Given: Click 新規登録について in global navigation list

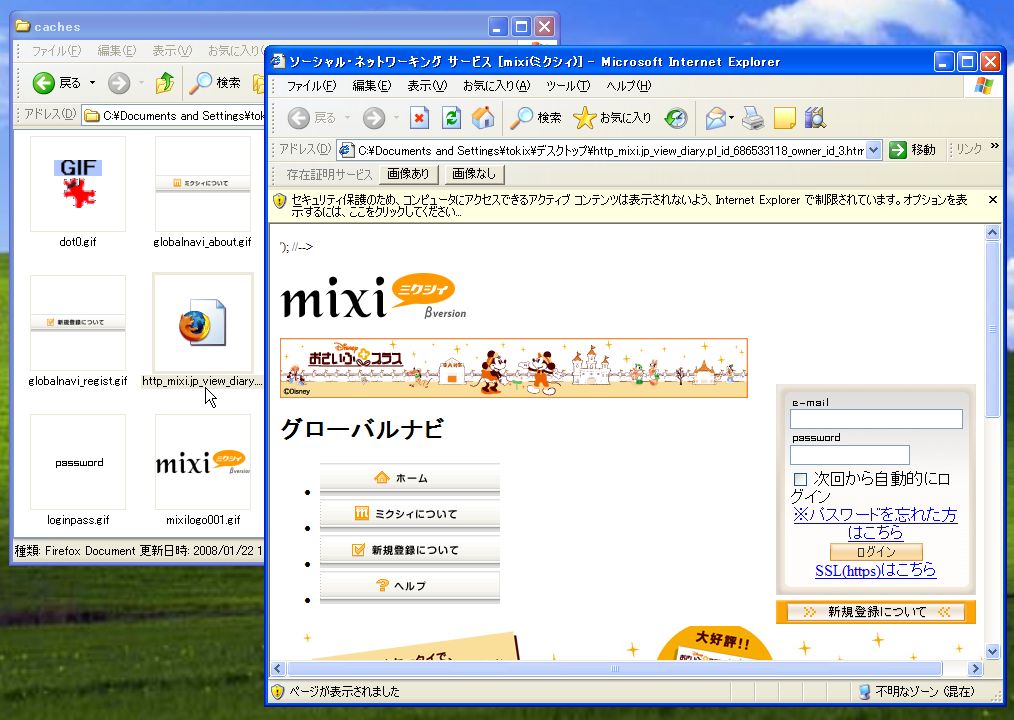Looking at the screenshot, I should click(x=409, y=551).
